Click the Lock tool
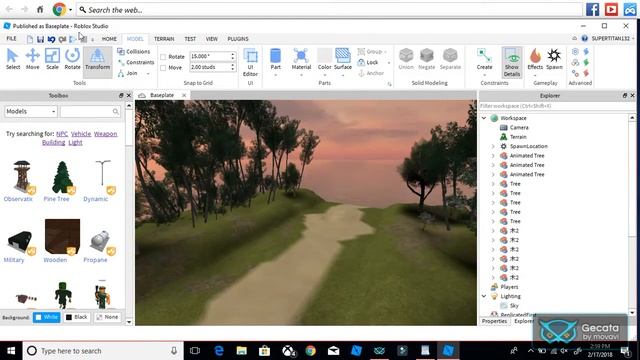 point(368,62)
